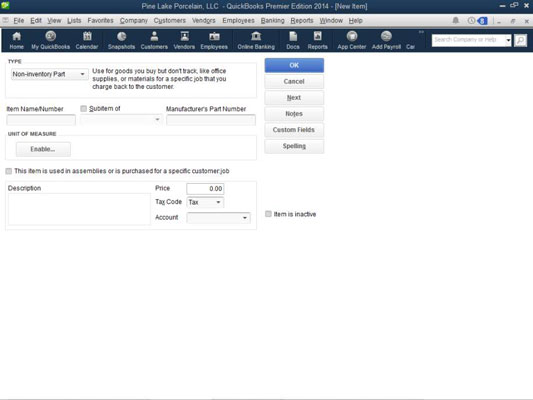533x400 pixels.
Task: Open the Calendar icon
Action: tap(87, 40)
